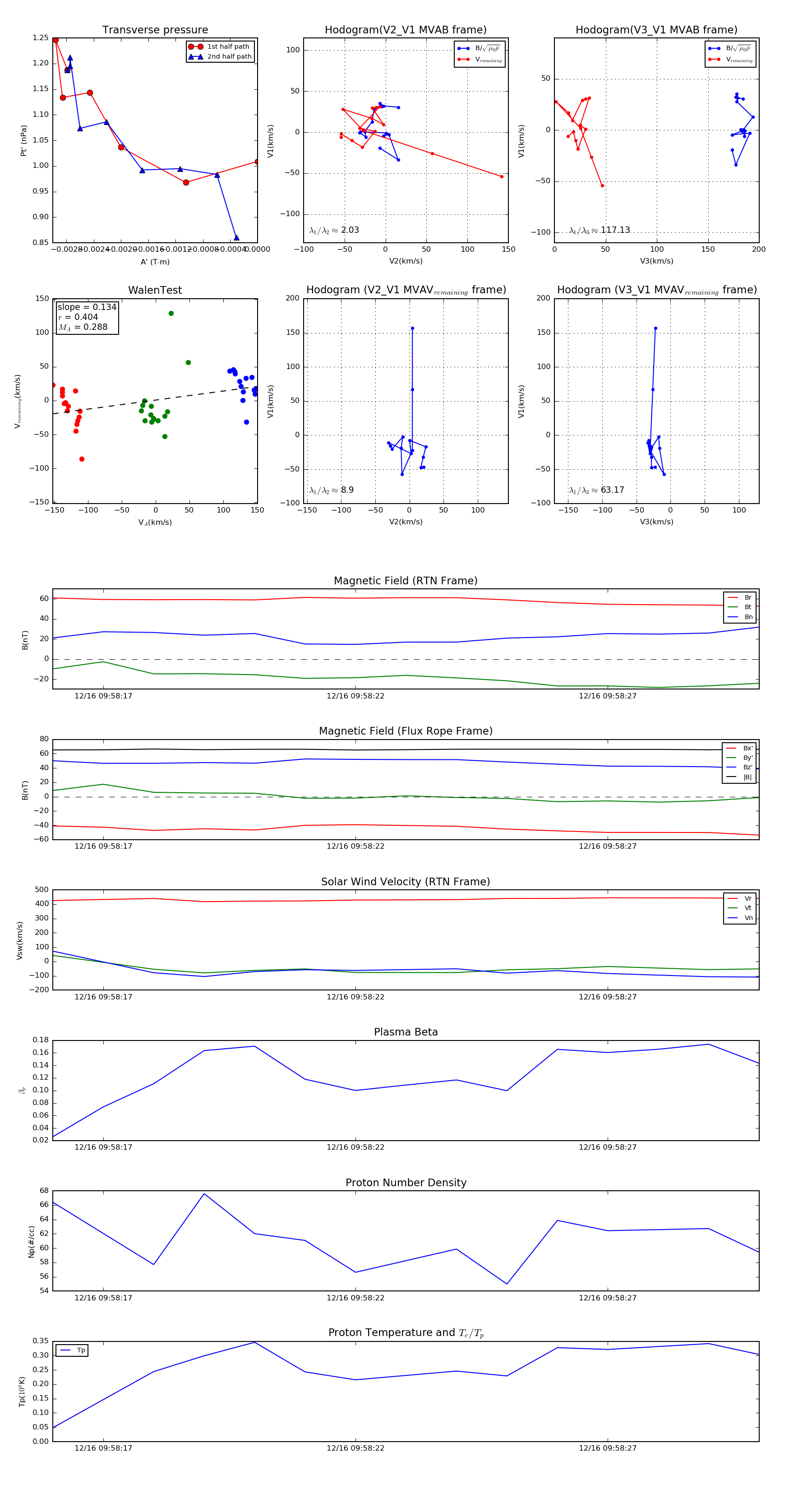
Task: Click the "A' (T·m)" axis label
Action: [155, 262]
